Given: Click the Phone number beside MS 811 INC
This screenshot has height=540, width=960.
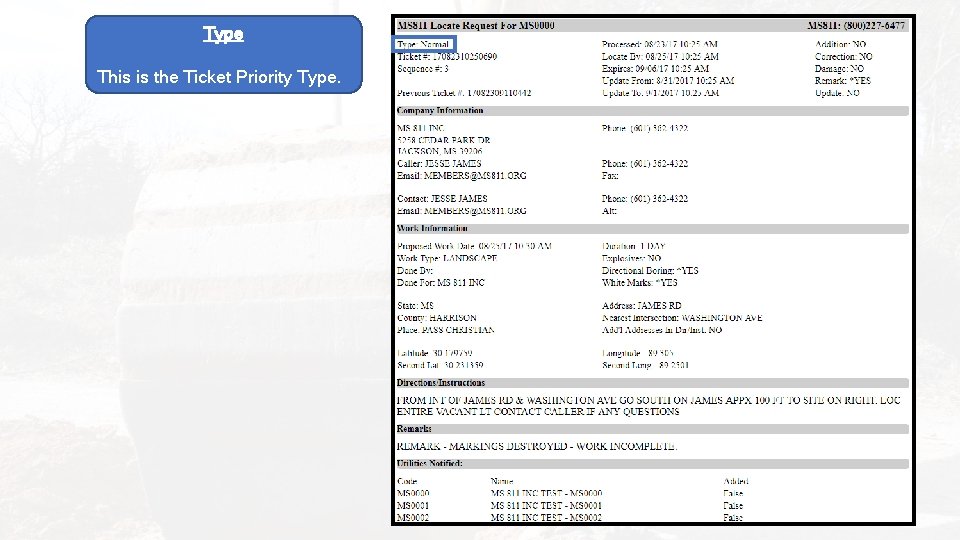Looking at the screenshot, I should coord(645,129).
